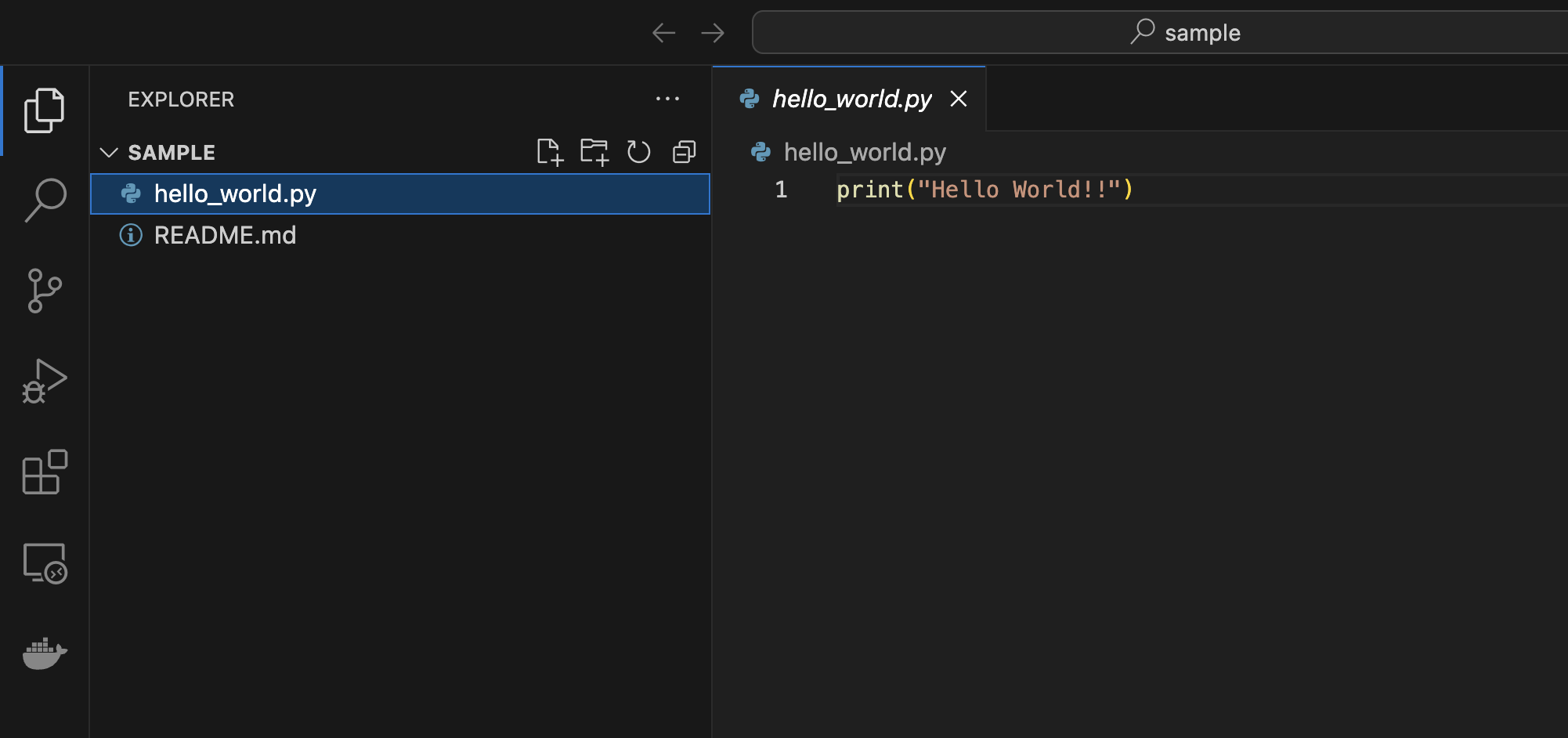
Task: Click Collapse Folders in Explorer toolbar
Action: click(x=684, y=152)
